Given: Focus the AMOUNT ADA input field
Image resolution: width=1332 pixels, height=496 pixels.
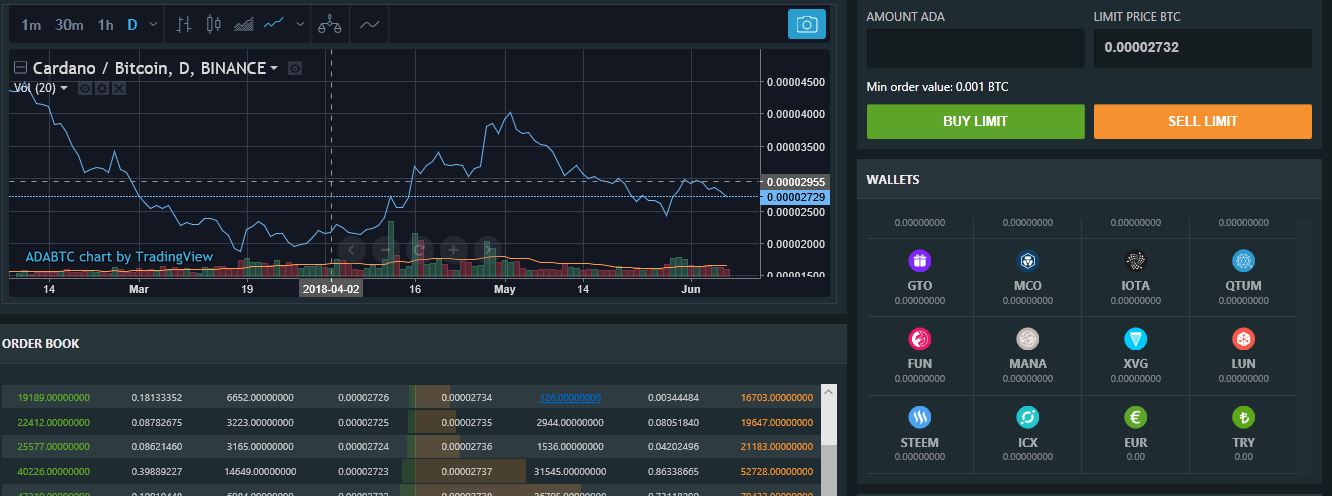Looking at the screenshot, I should pyautogui.click(x=975, y=47).
